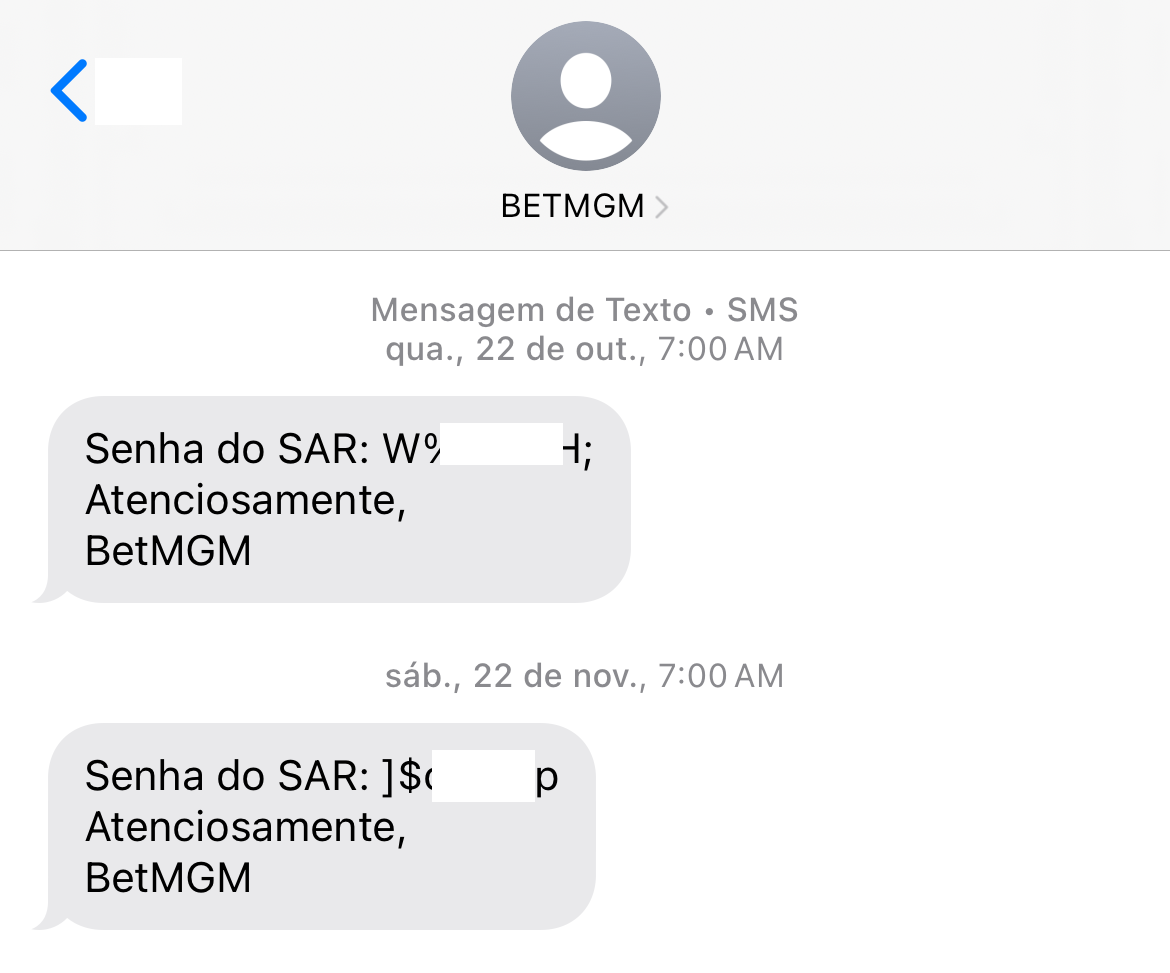This screenshot has height=973, width=1170.
Task: Select the hidden password in October message
Action: (501, 445)
